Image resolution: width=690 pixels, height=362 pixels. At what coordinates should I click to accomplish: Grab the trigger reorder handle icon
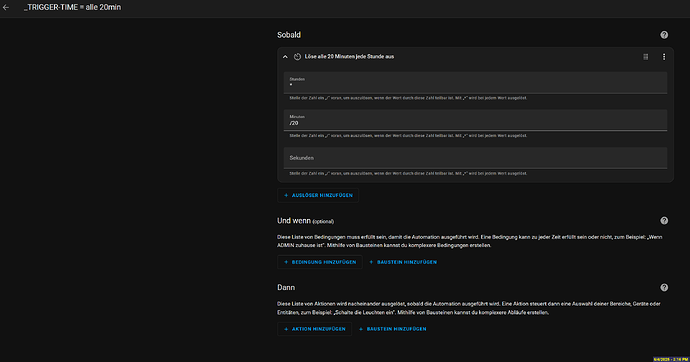[x=646, y=57]
